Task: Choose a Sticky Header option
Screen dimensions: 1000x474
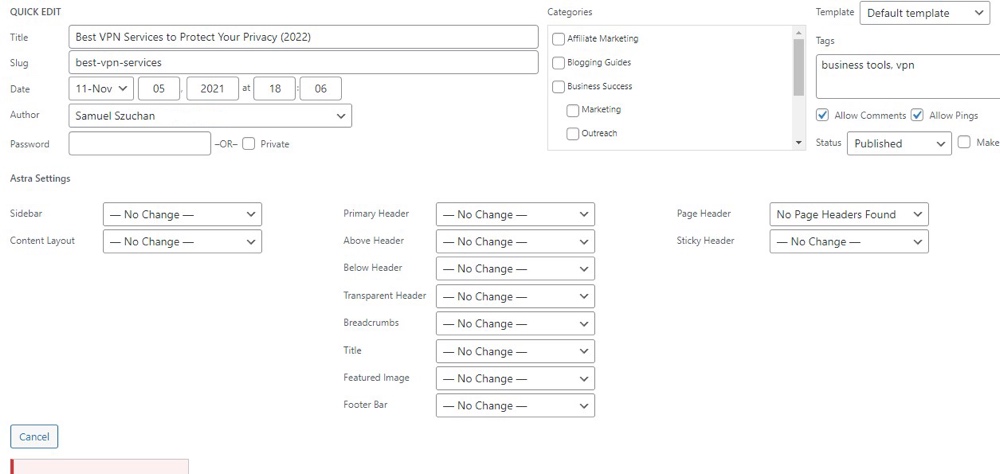Action: pos(848,242)
